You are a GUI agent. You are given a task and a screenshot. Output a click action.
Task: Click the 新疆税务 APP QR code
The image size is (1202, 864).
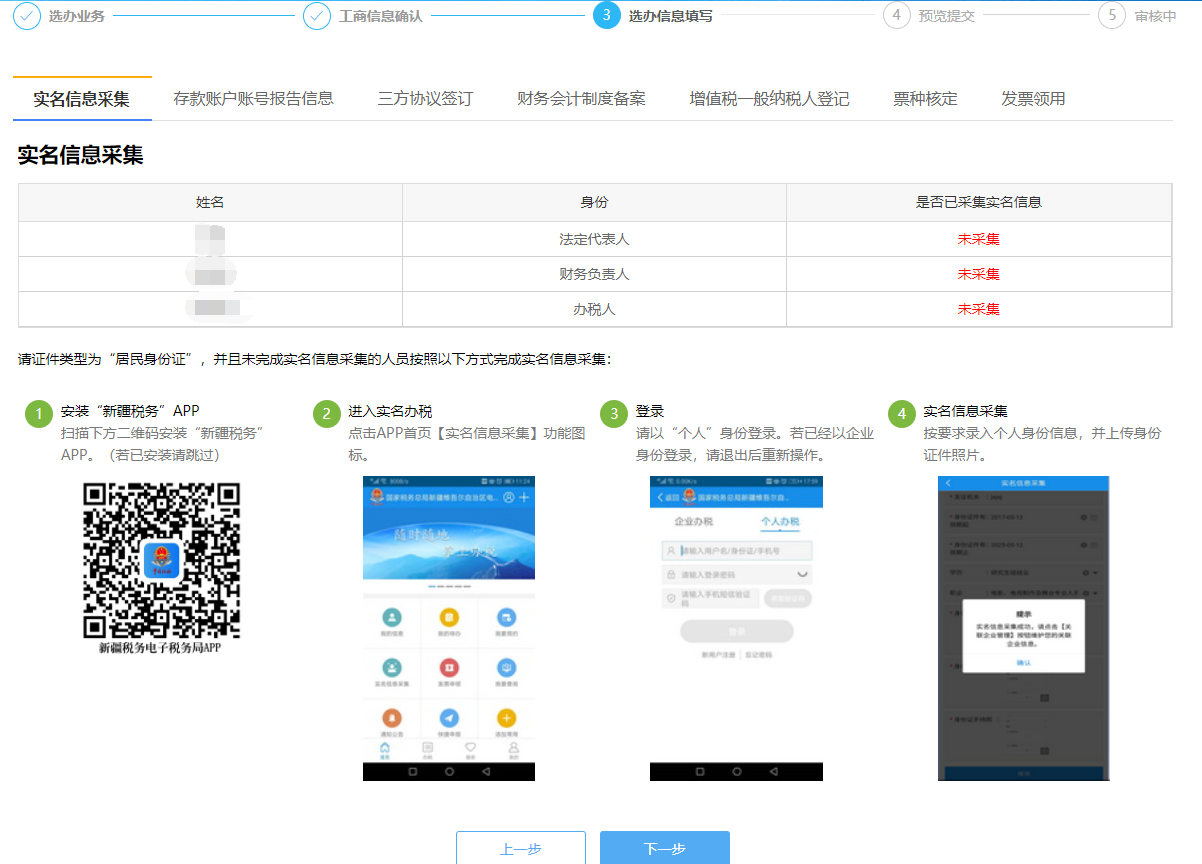(161, 560)
